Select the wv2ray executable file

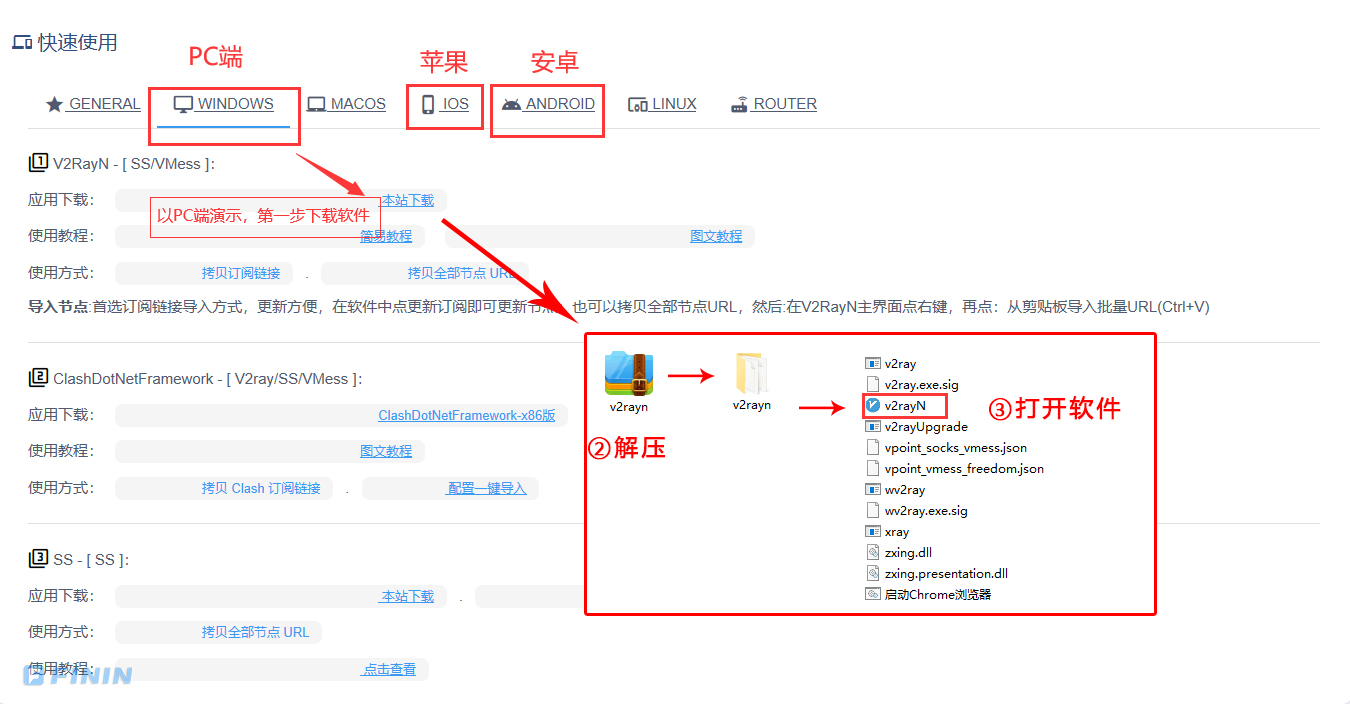[895, 490]
